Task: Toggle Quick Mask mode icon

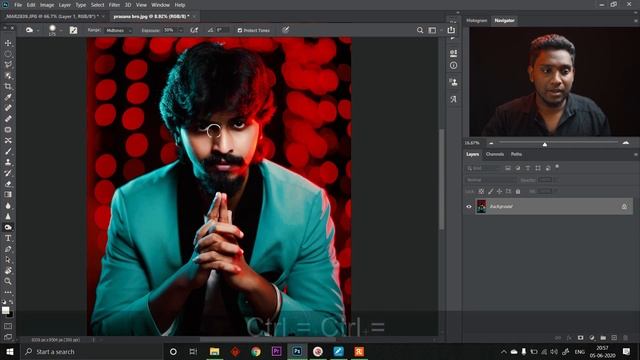Action: (8, 326)
